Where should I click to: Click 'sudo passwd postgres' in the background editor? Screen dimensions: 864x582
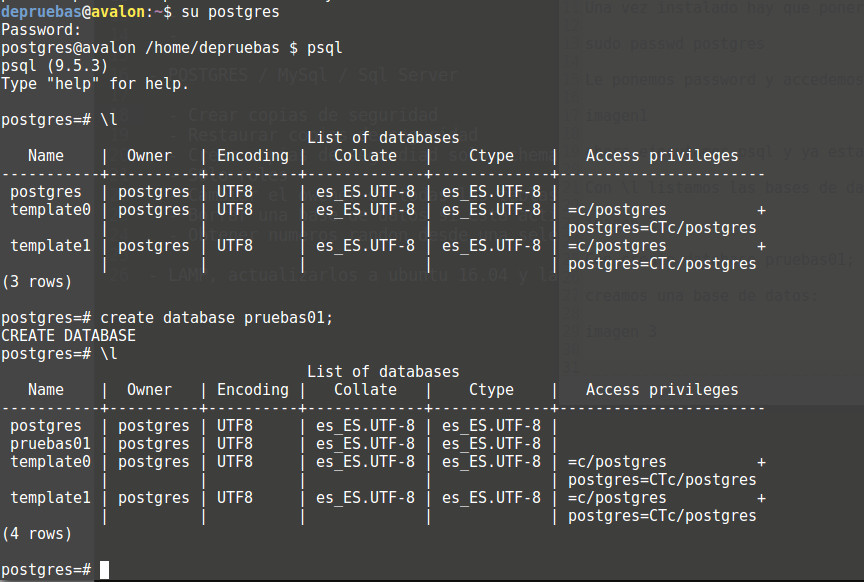[x=675, y=44]
